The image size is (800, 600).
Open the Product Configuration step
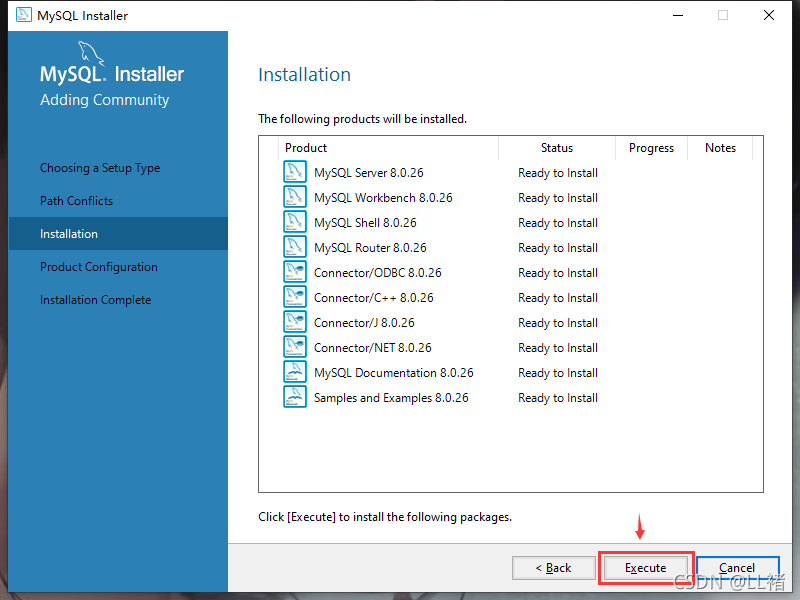tap(99, 267)
